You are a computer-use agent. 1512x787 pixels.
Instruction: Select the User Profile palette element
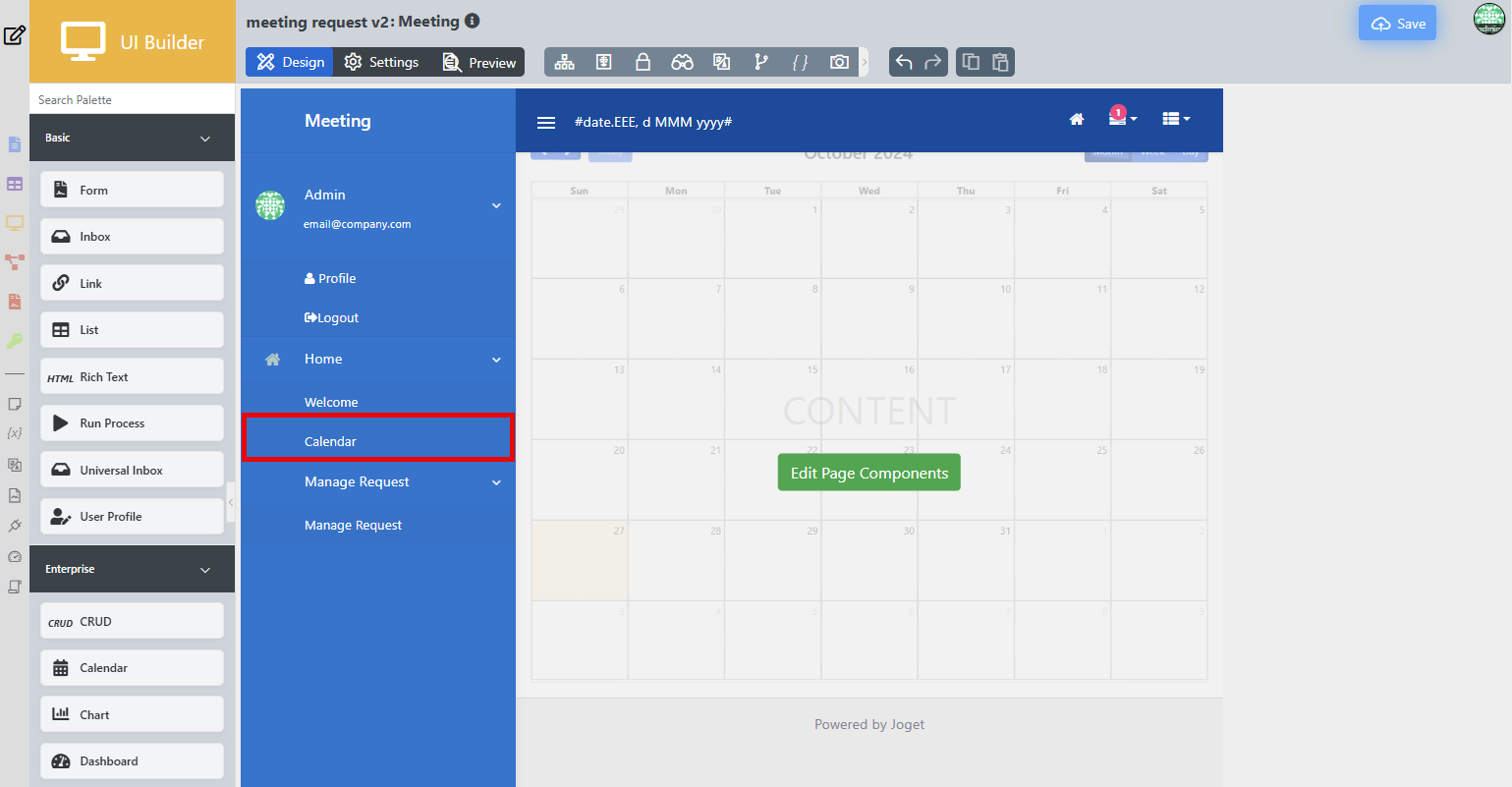coord(132,517)
